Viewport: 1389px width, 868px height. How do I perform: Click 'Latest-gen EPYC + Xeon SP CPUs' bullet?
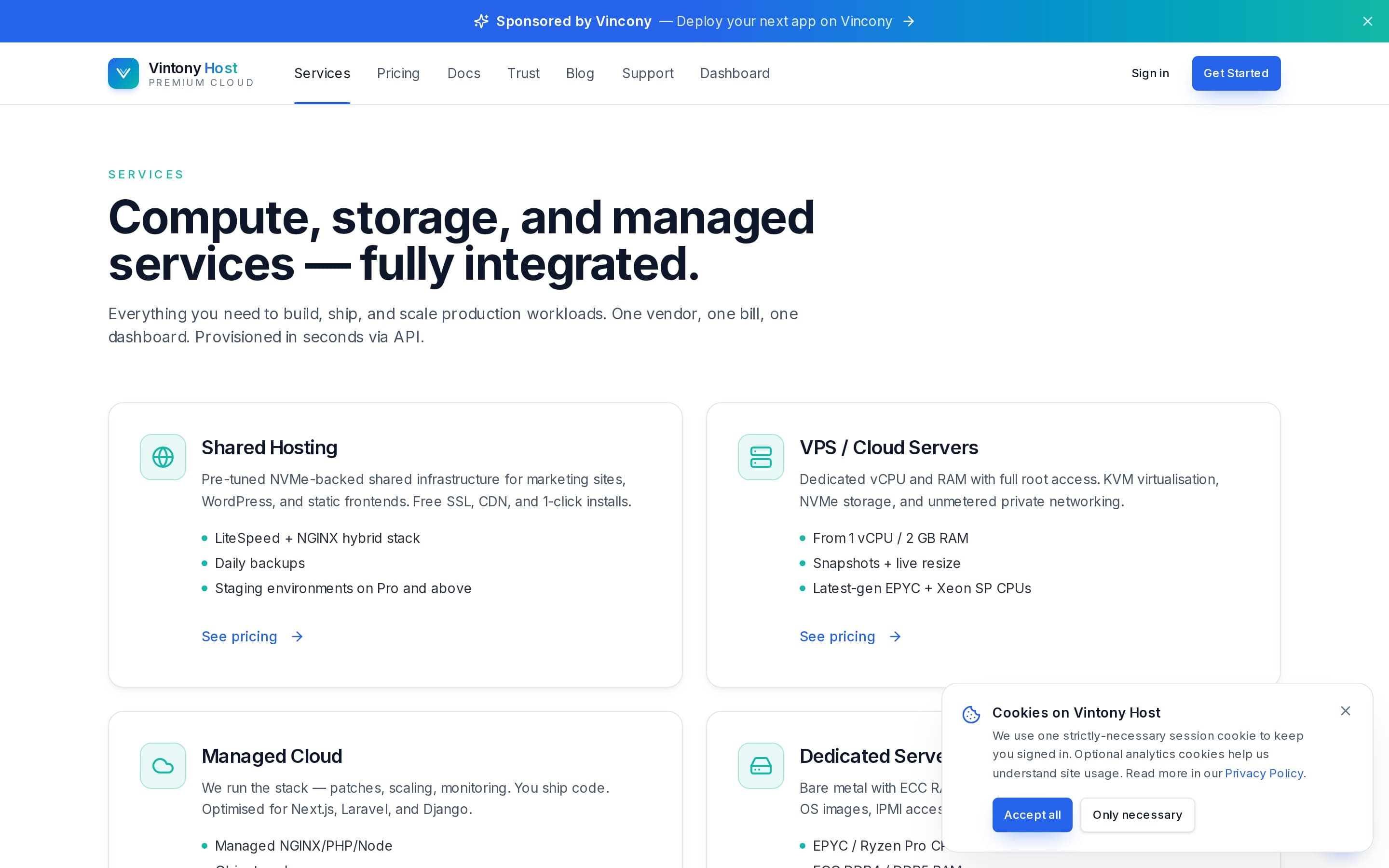922,588
